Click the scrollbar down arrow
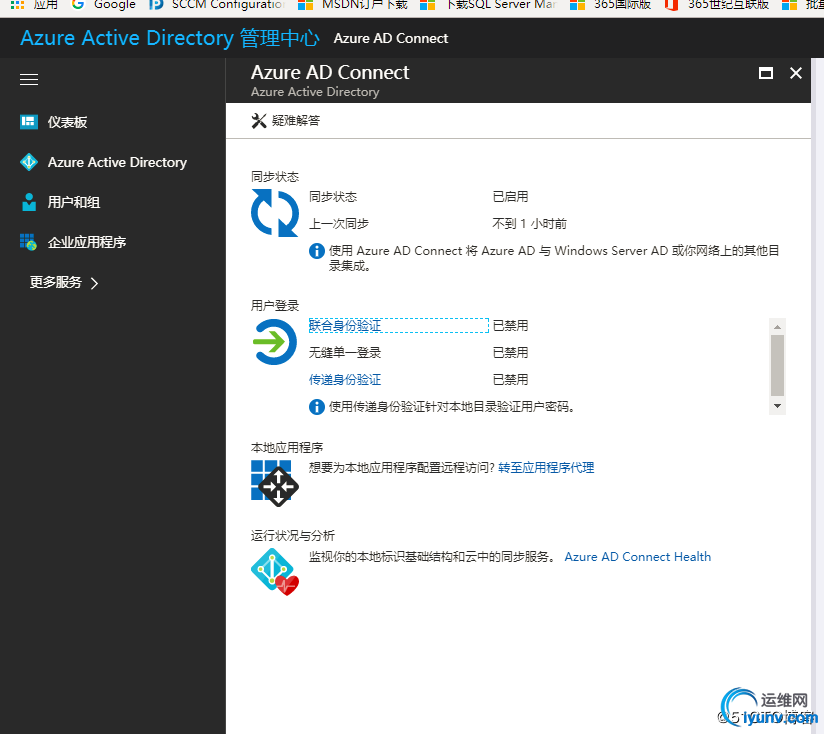Screen dimensions: 824x734 (777, 406)
